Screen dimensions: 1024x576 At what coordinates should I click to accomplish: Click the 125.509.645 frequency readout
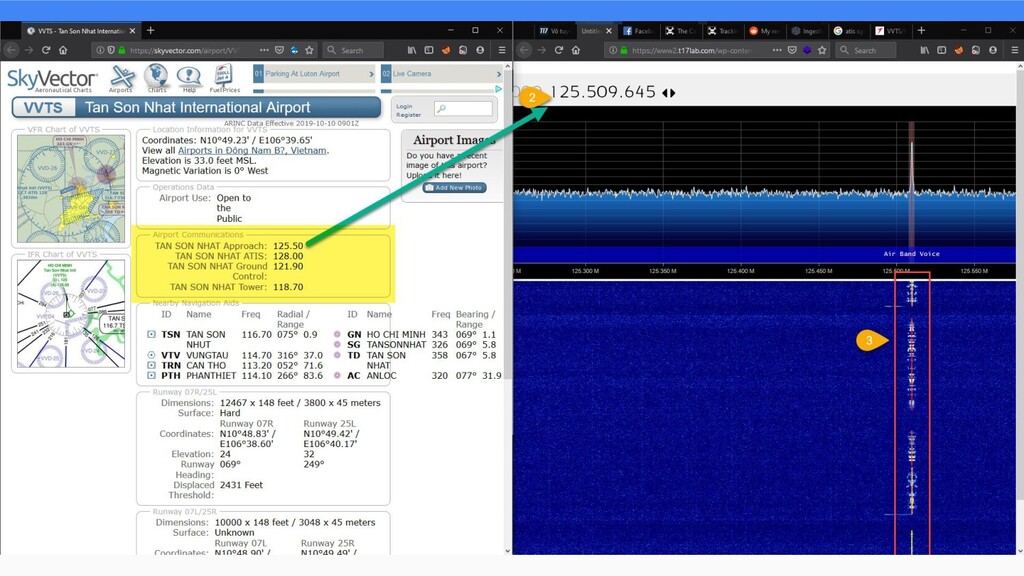coord(603,92)
